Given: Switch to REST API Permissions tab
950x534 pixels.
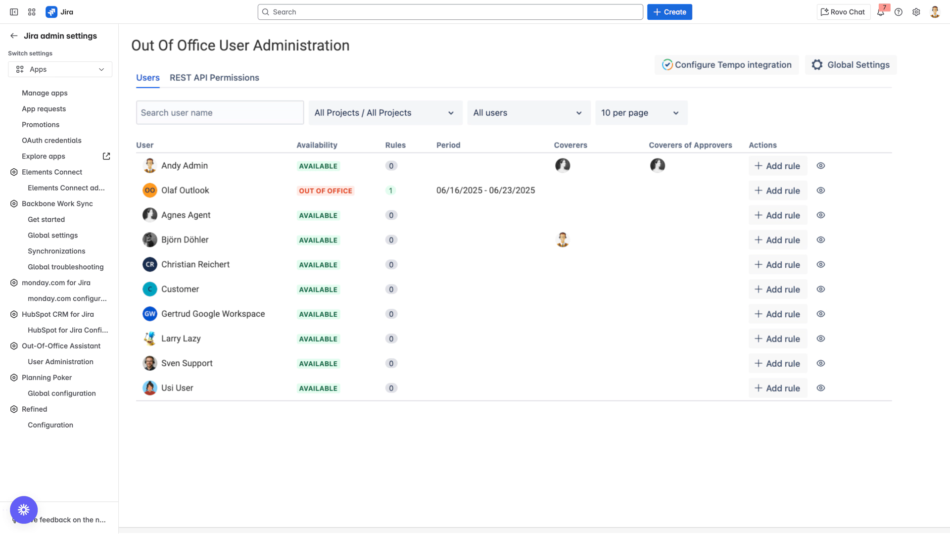Looking at the screenshot, I should point(214,78).
